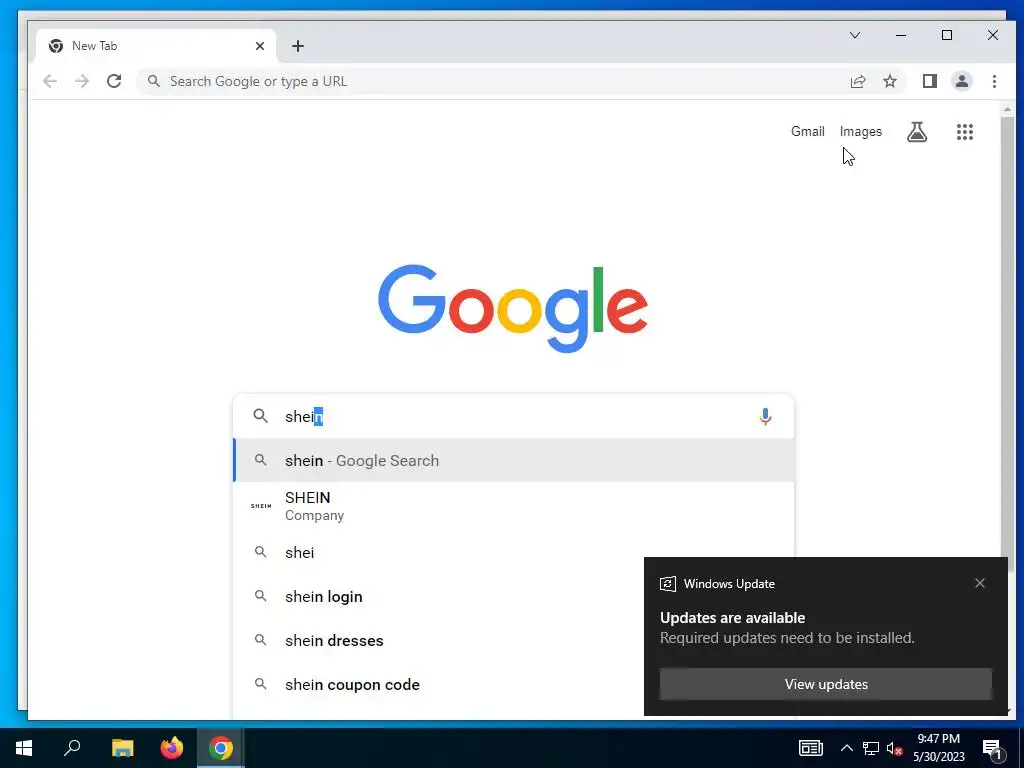Viewport: 1024px width, 768px height.
Task: Click the Google logo
Action: point(513,308)
